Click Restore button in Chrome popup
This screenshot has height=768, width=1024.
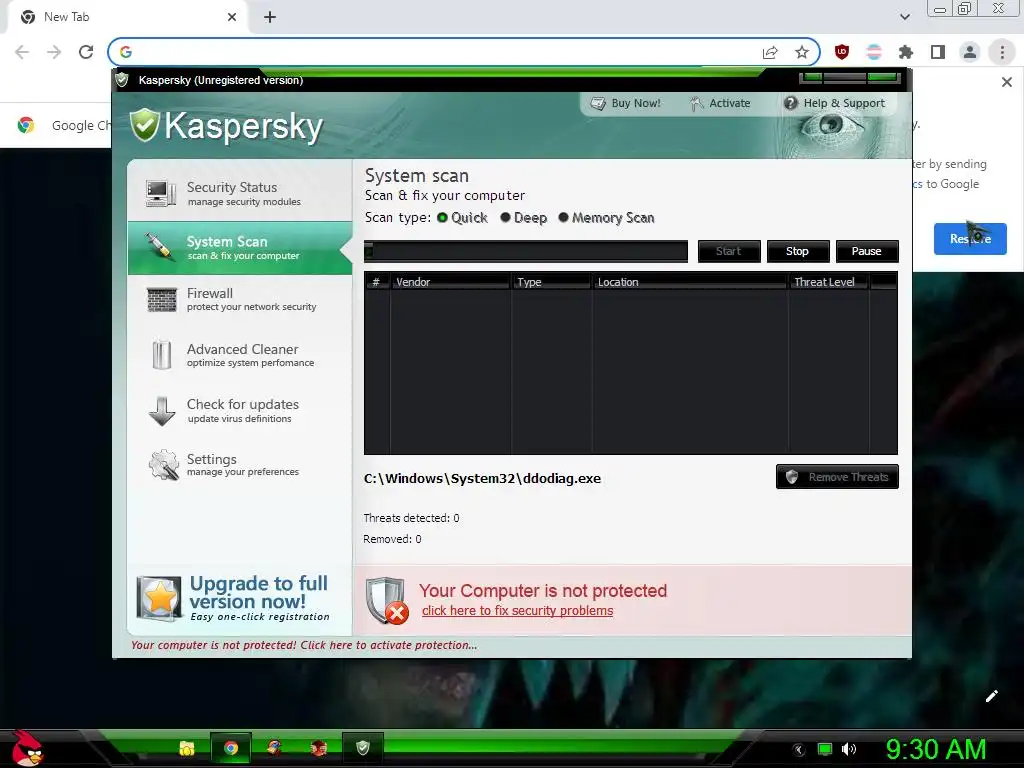coord(970,239)
